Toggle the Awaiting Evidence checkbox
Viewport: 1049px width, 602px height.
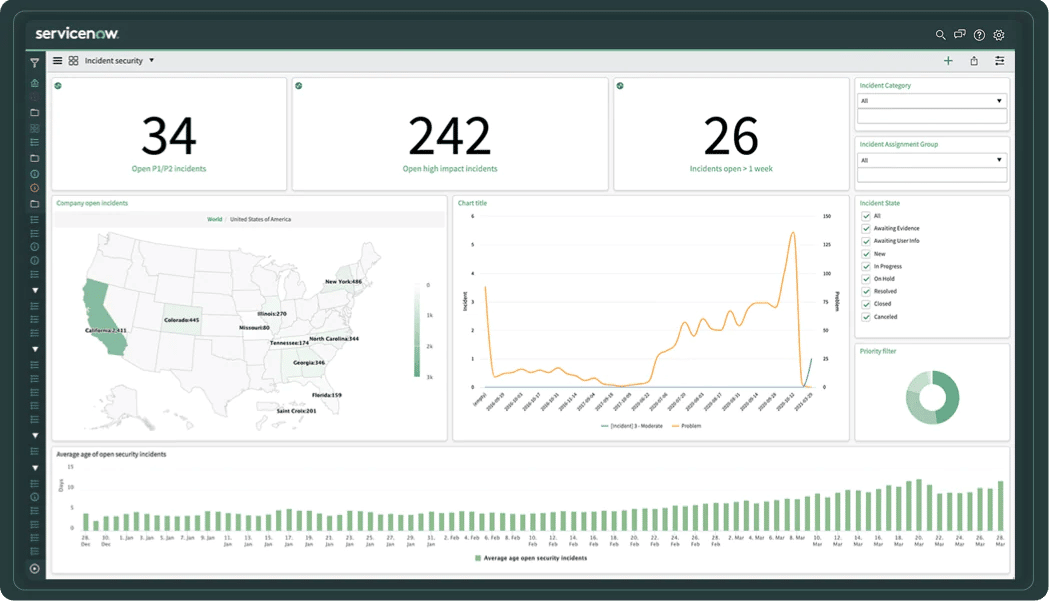pyautogui.click(x=865, y=228)
